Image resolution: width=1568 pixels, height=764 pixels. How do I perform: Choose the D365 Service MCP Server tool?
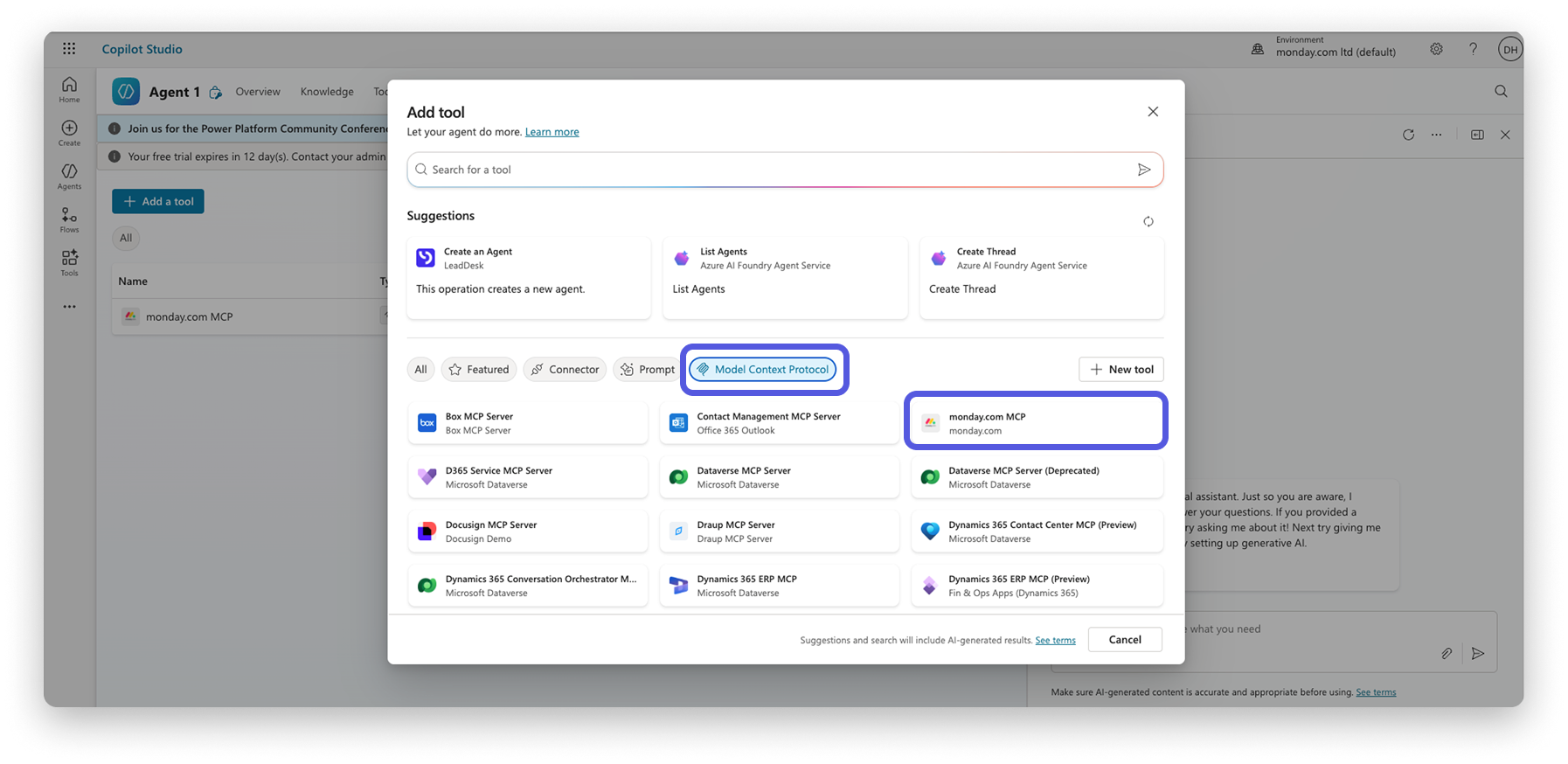(x=528, y=477)
